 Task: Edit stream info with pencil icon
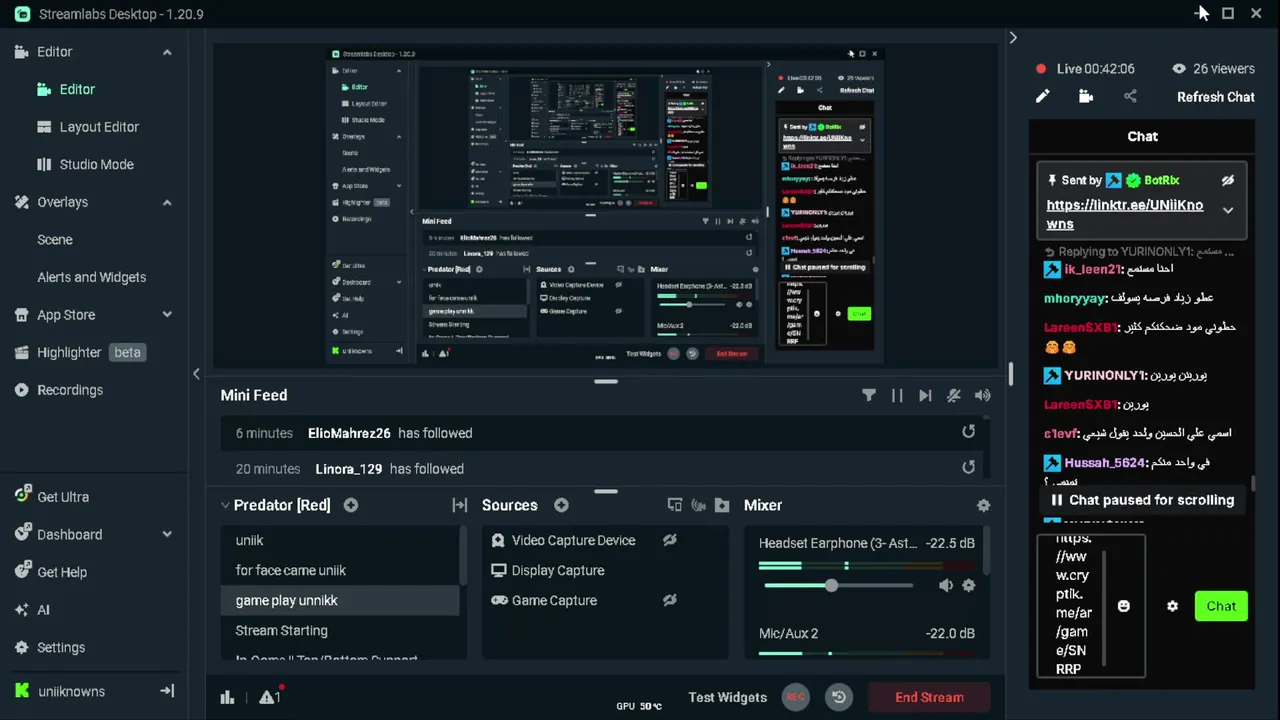point(1042,96)
